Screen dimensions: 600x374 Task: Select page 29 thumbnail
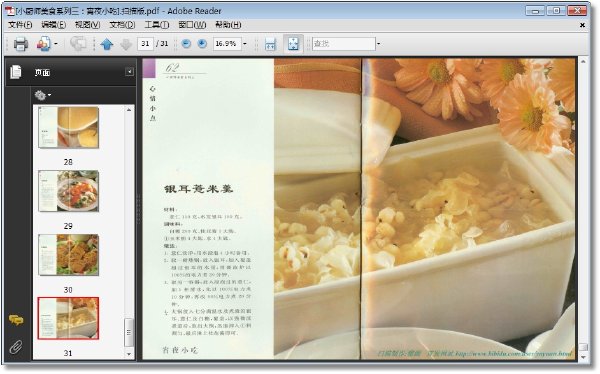click(x=68, y=191)
